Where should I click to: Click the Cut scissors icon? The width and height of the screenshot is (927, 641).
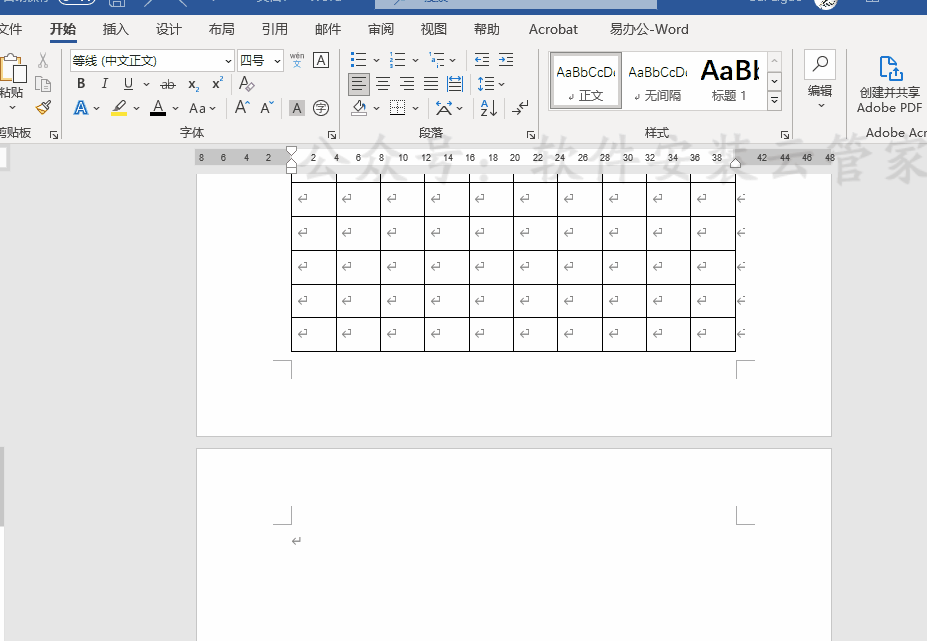coord(43,60)
